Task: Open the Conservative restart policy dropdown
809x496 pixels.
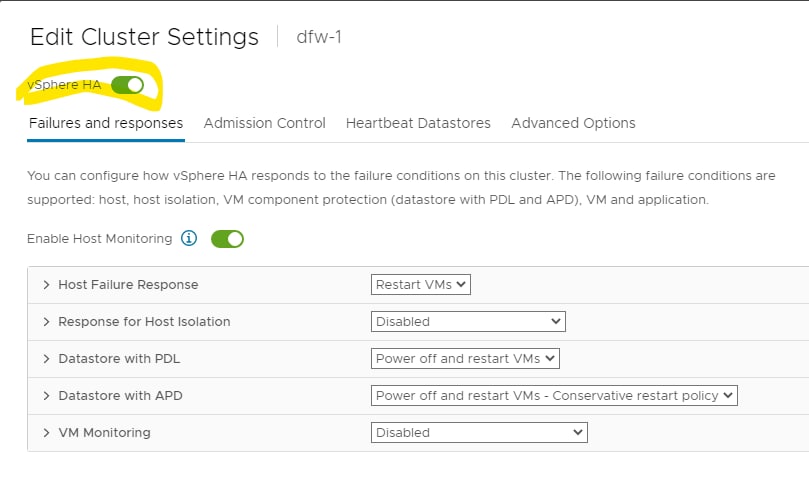Action: (554, 396)
